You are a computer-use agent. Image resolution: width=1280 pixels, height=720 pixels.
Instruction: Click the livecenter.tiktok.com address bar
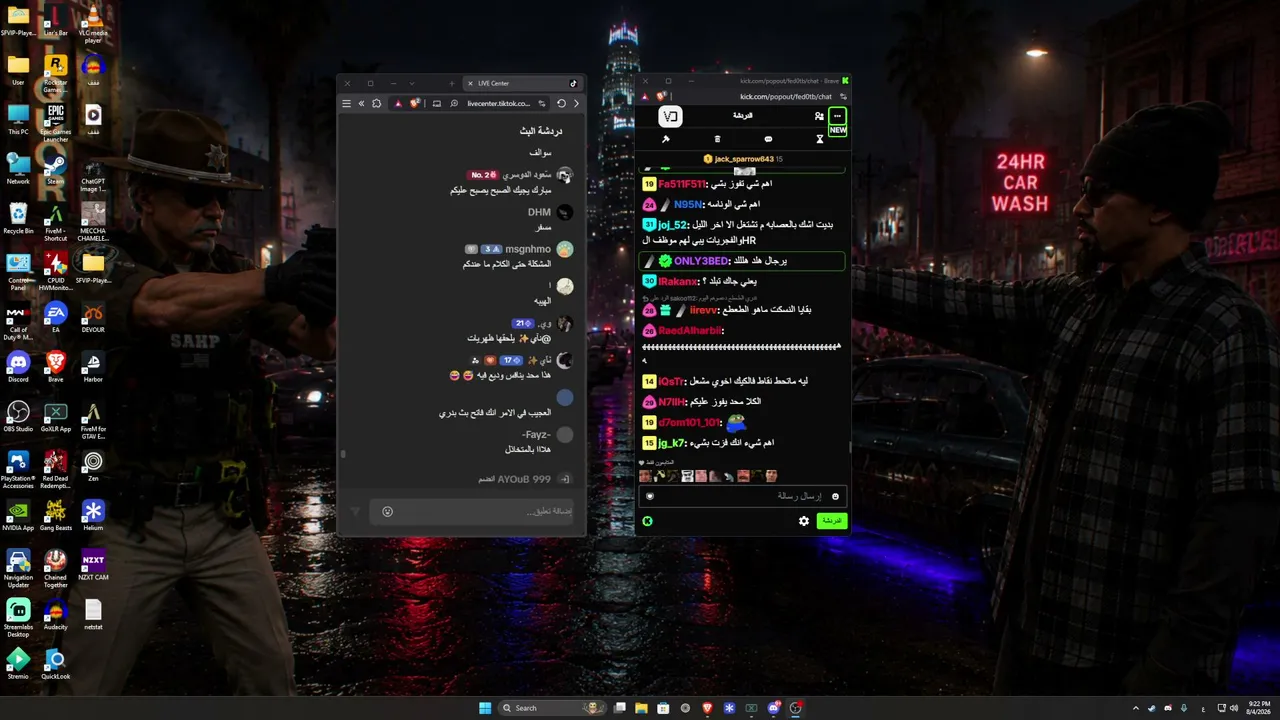497,103
